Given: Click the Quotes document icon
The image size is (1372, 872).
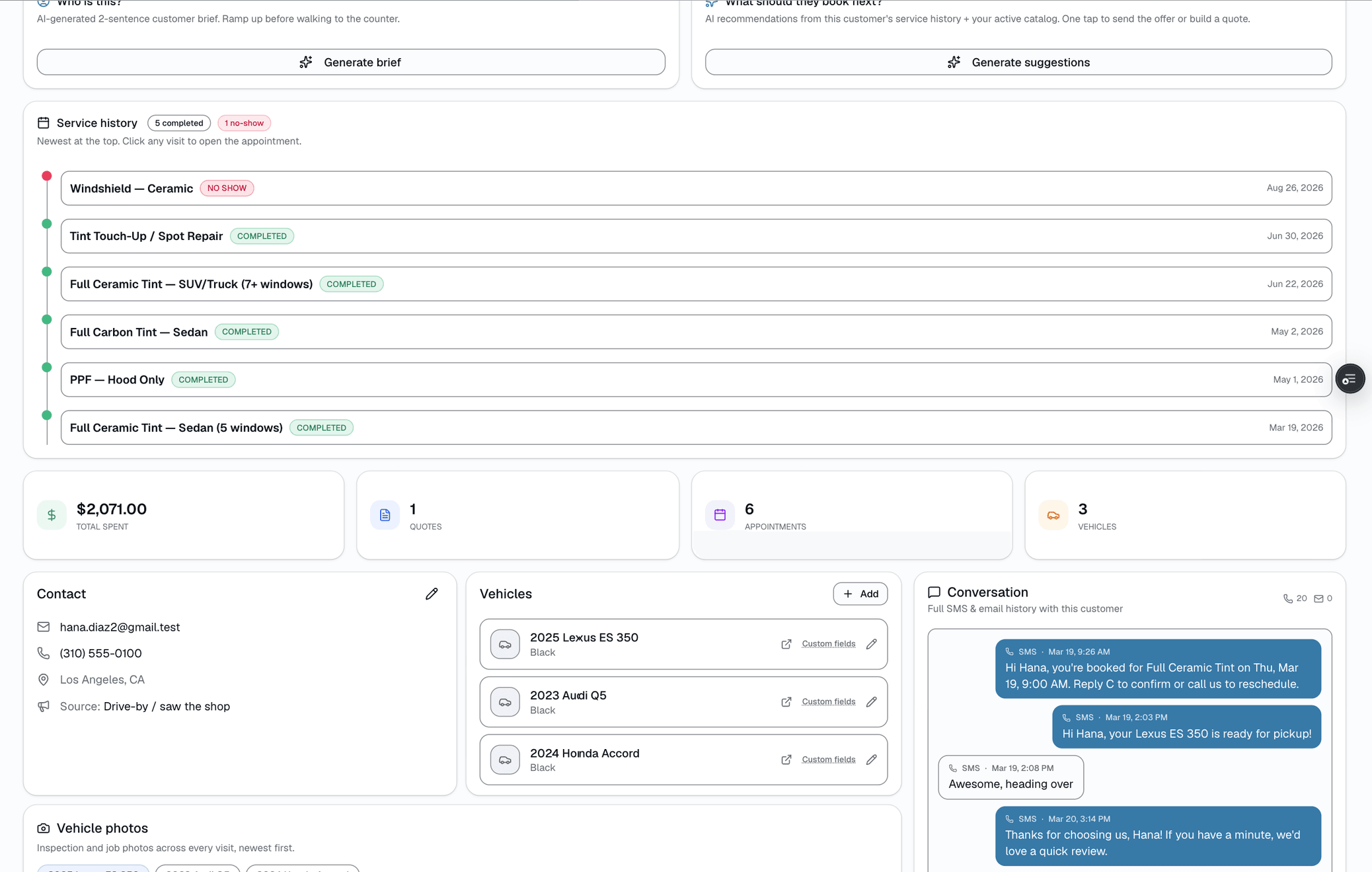Looking at the screenshot, I should 385,515.
